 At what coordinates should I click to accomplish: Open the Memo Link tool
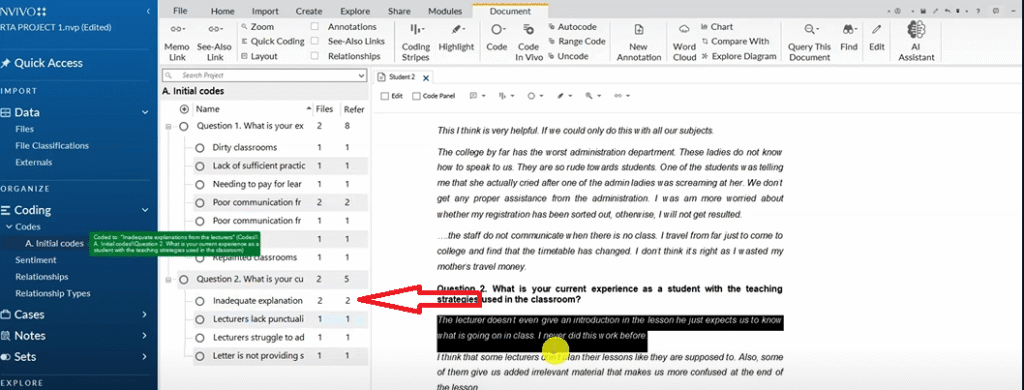[177, 43]
